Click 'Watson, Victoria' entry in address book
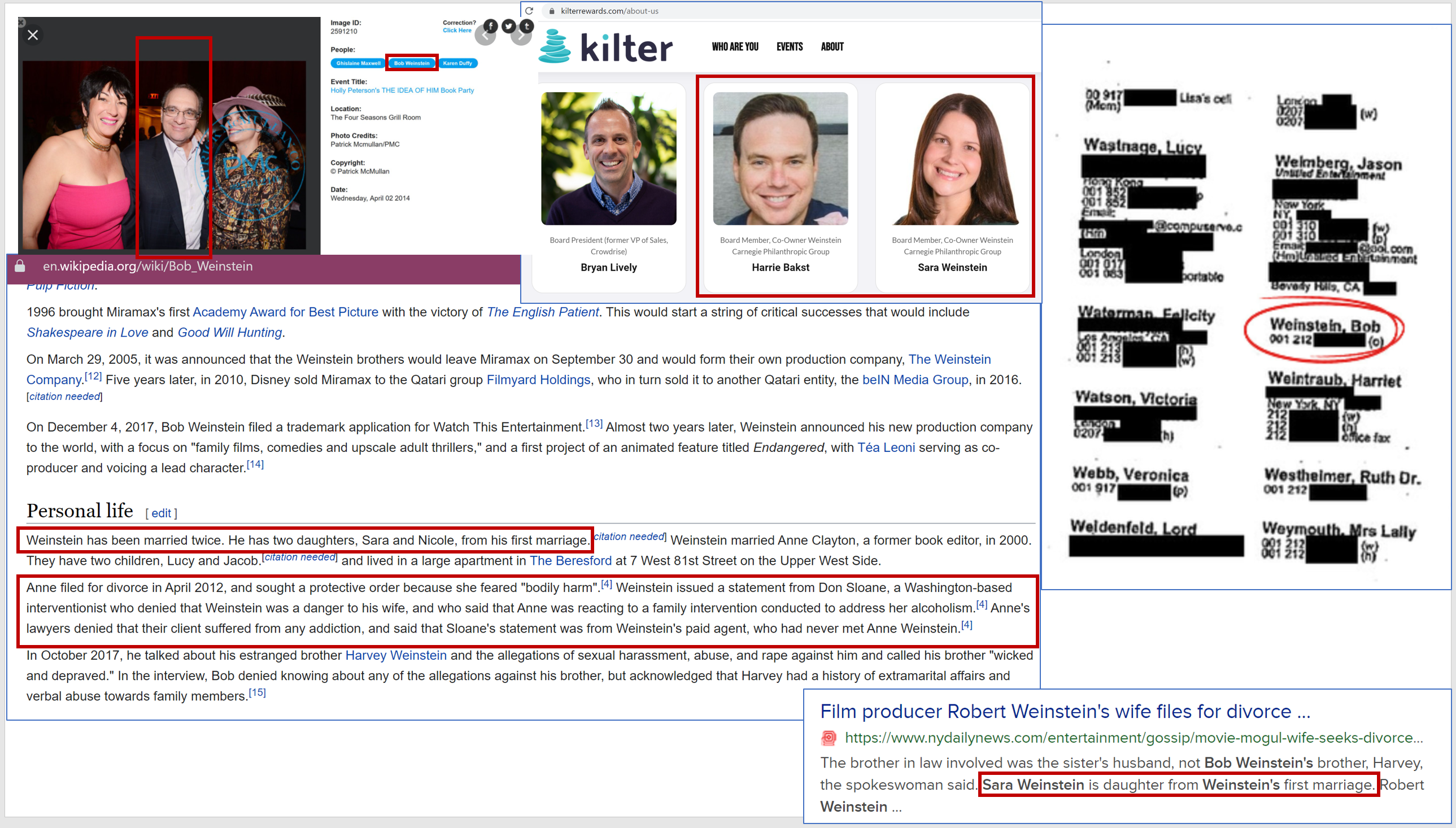The width and height of the screenshot is (1456, 828). 1135,398
